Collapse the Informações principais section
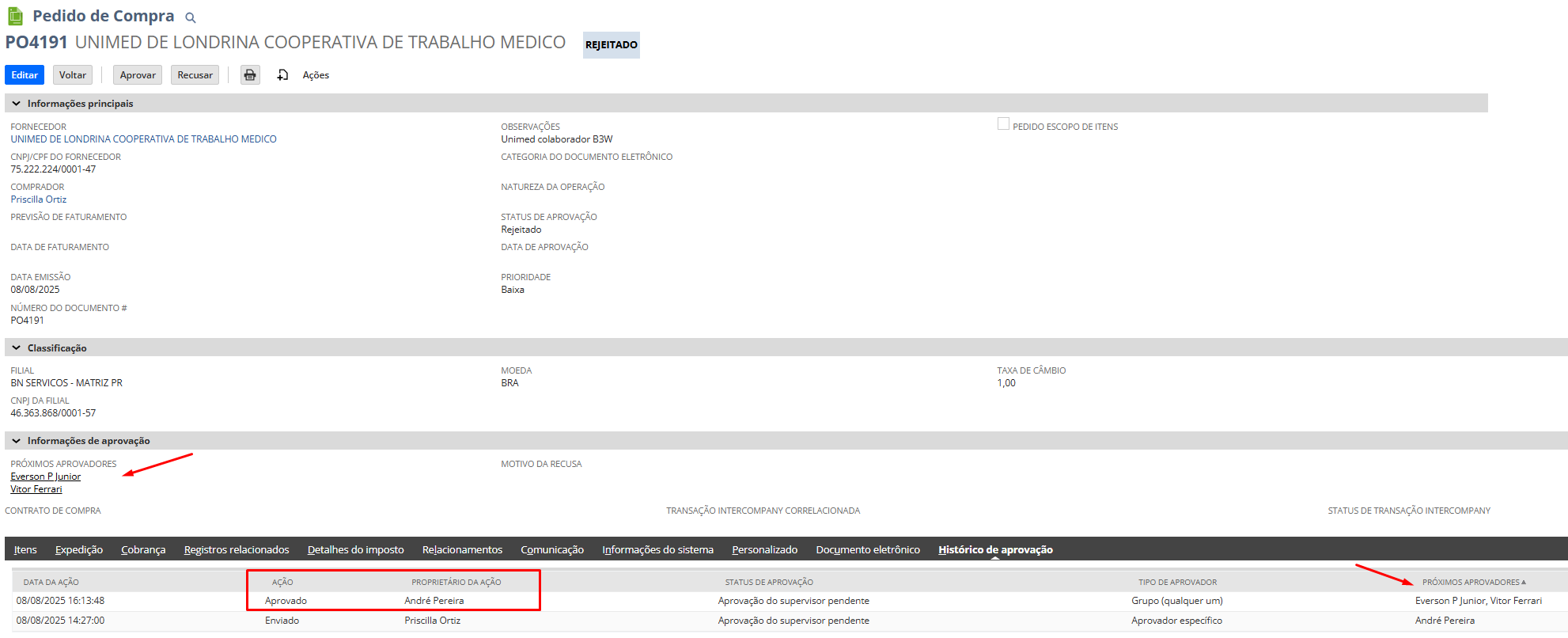1568x638 pixels. [x=17, y=104]
